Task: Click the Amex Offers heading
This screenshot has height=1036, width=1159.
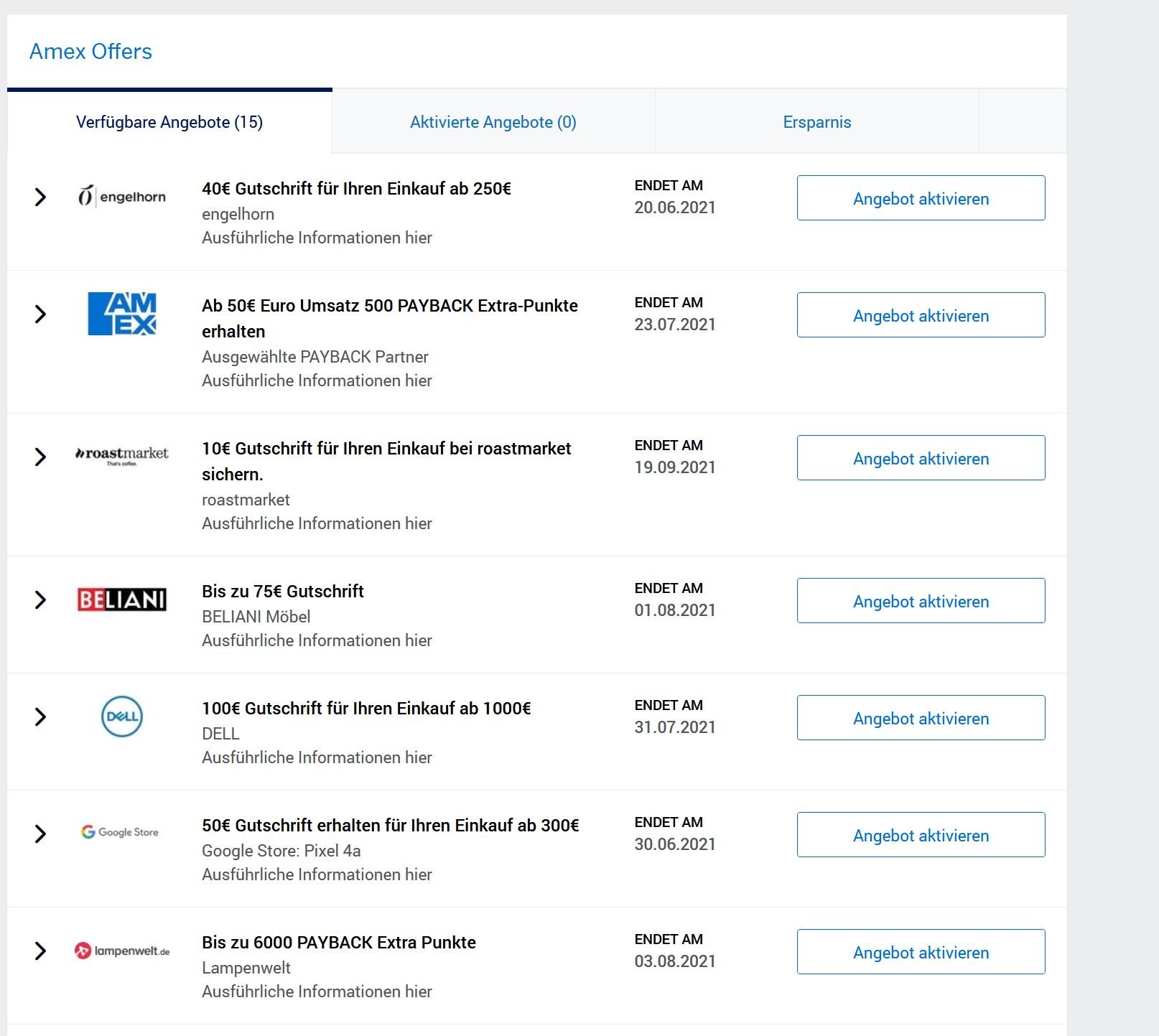Action: pos(90,52)
